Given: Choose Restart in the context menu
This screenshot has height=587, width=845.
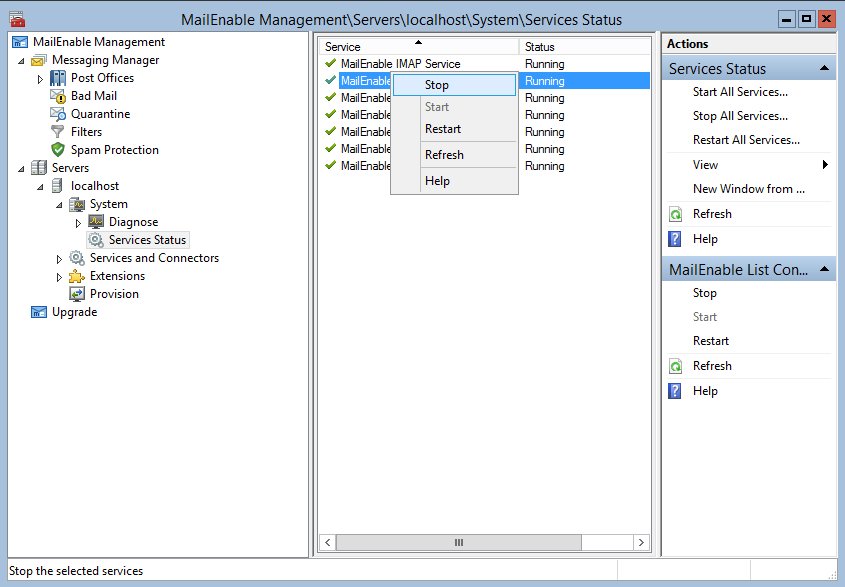Looking at the screenshot, I should pos(454,129).
